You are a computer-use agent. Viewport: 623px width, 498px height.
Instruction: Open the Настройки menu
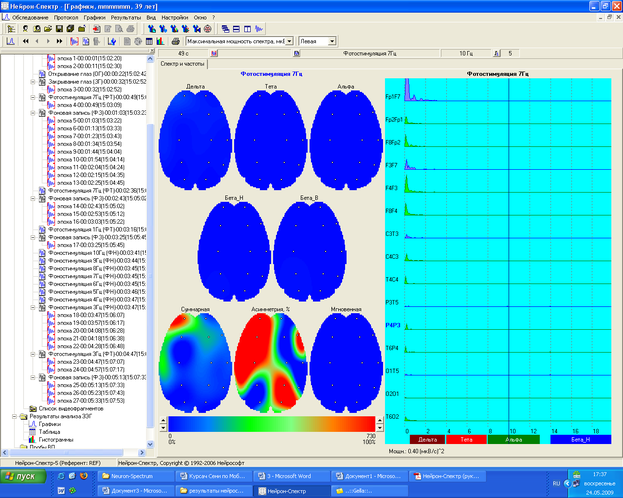[174, 17]
